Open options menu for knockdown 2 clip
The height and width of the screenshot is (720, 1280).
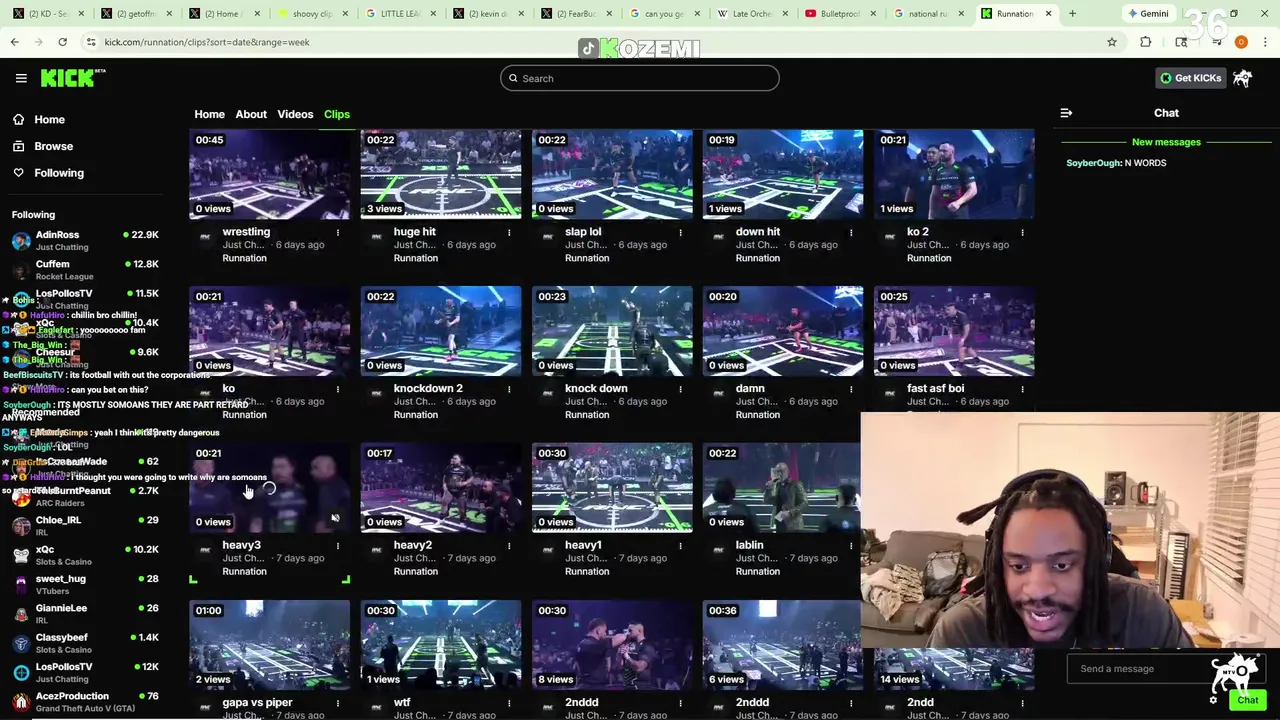[x=509, y=389]
